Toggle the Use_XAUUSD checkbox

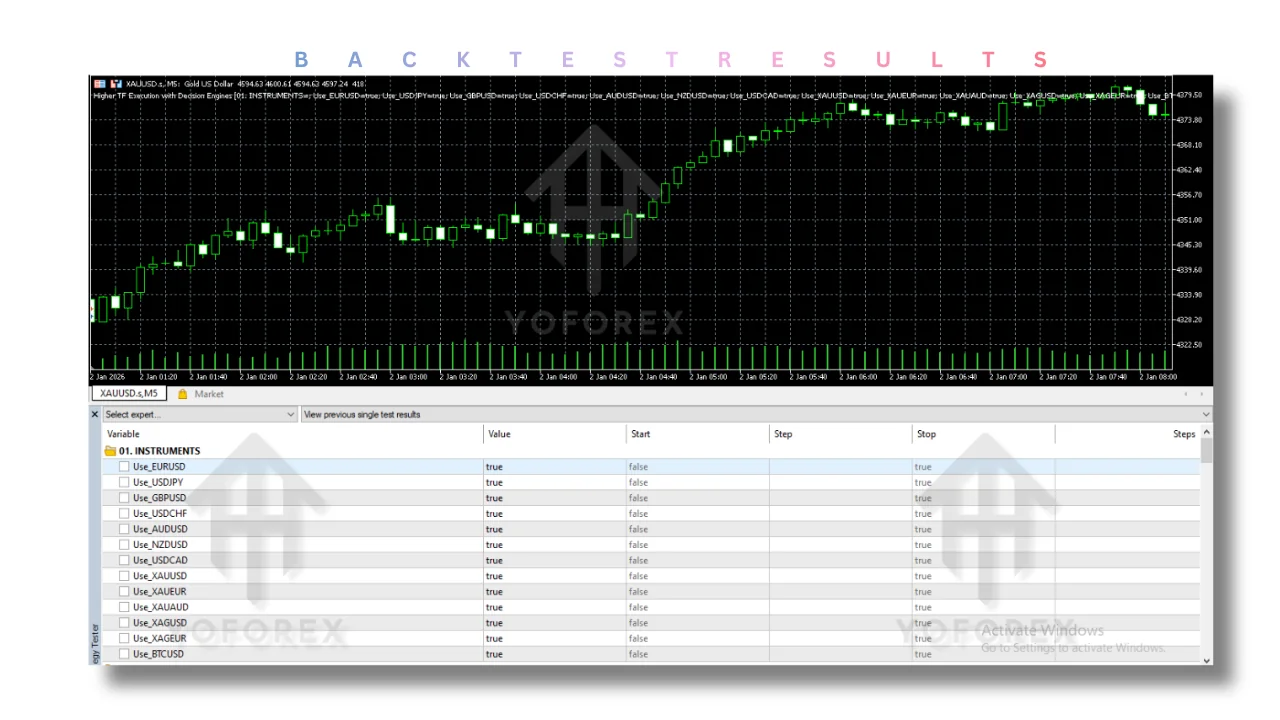click(124, 576)
